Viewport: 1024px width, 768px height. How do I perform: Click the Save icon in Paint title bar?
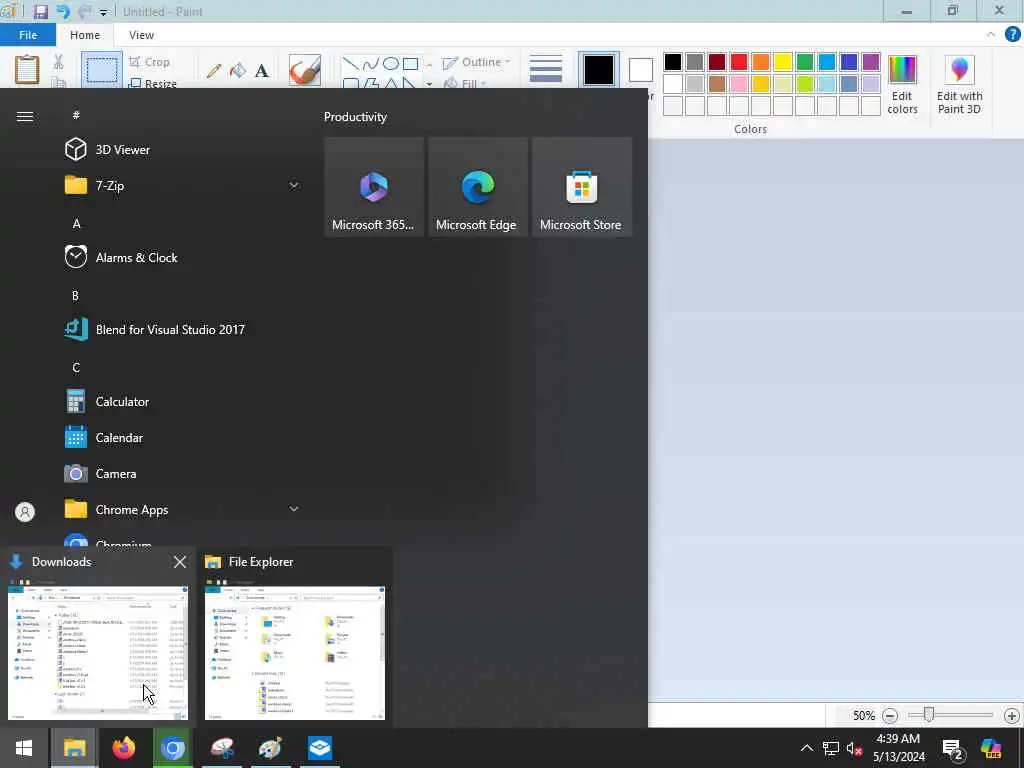click(x=40, y=12)
